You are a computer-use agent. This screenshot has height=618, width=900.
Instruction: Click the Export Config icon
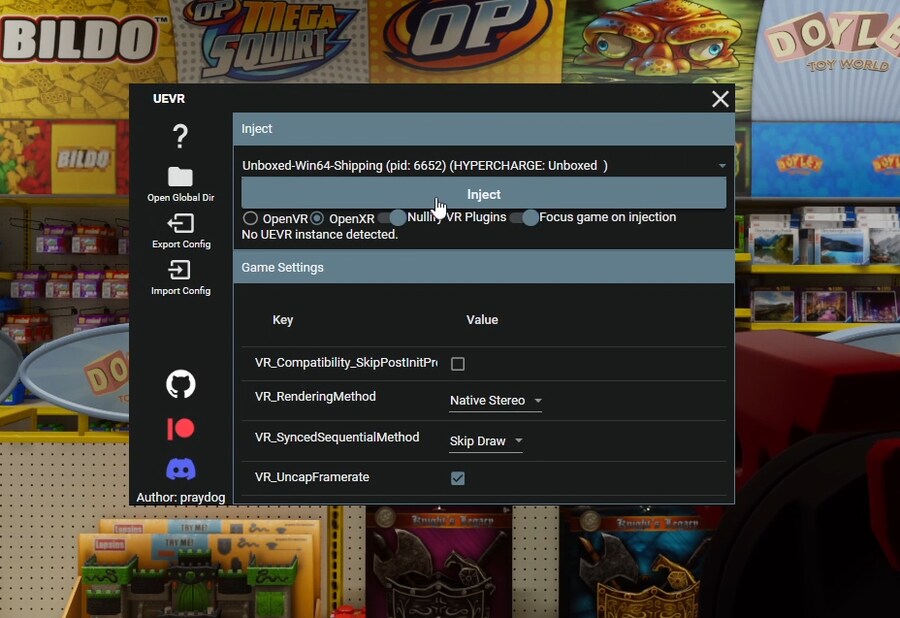pos(180,224)
